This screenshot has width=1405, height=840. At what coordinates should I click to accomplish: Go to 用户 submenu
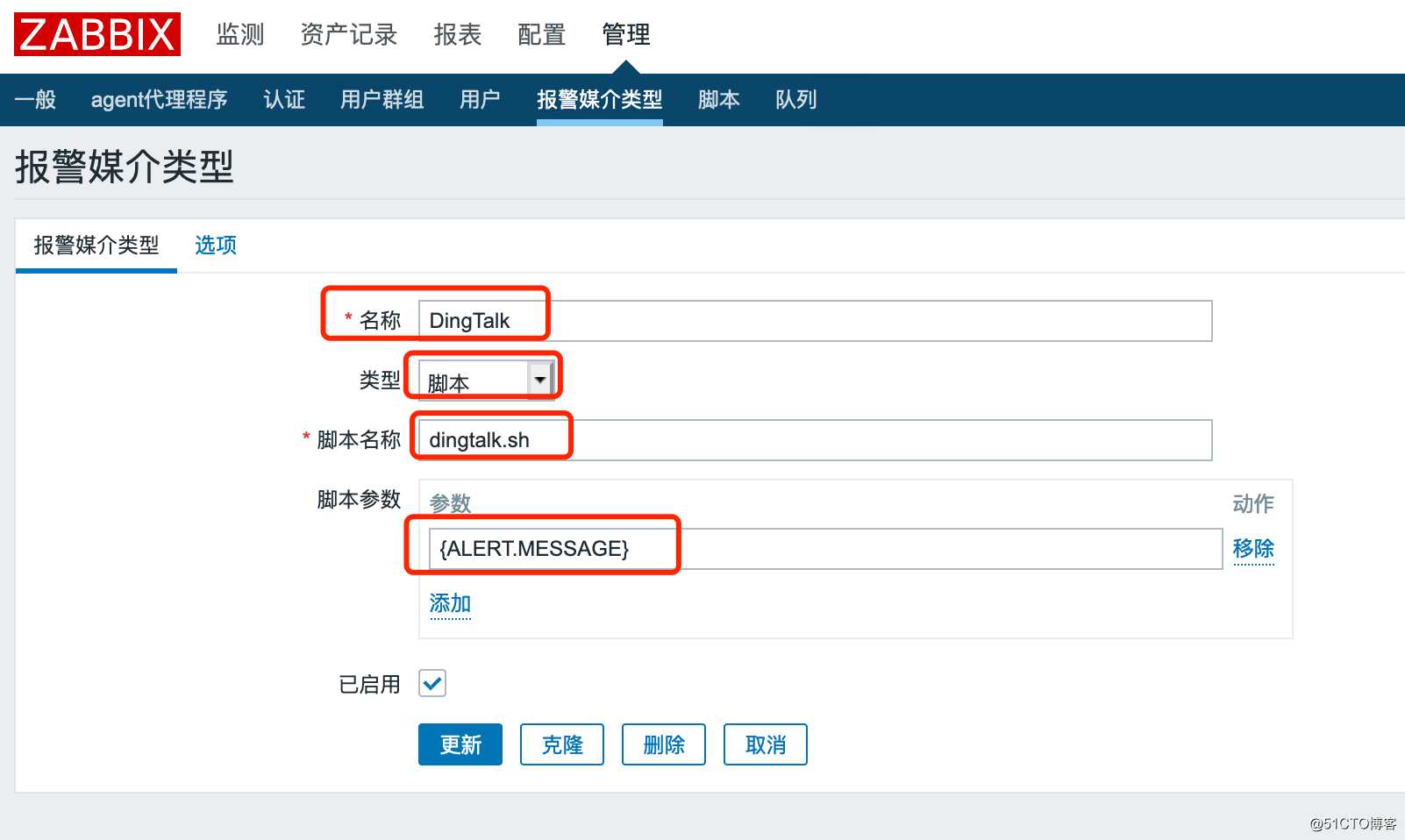(x=480, y=99)
